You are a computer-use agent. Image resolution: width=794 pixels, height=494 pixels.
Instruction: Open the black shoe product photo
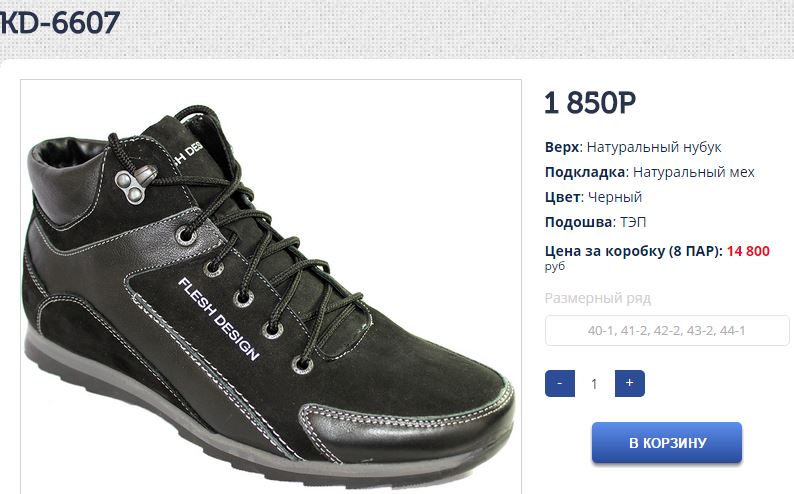271,286
